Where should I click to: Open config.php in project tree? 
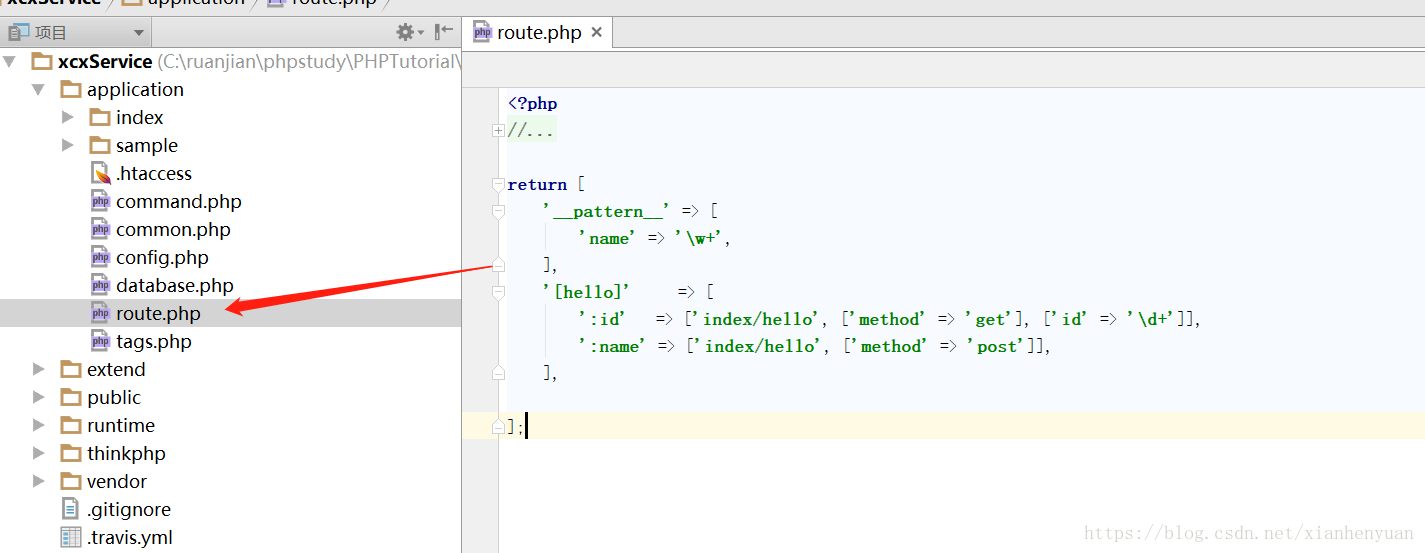point(162,257)
